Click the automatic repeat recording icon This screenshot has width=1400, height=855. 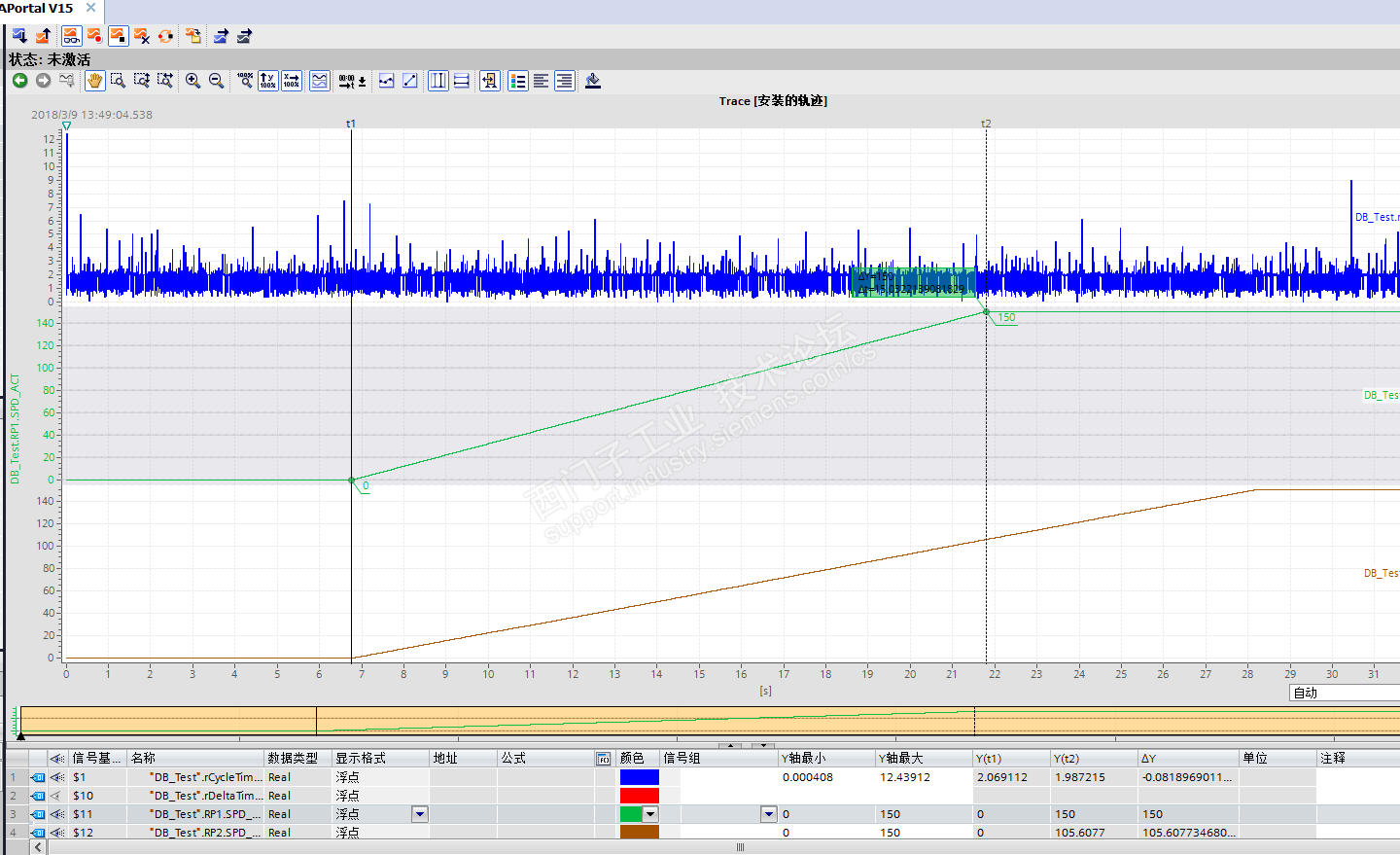click(166, 36)
